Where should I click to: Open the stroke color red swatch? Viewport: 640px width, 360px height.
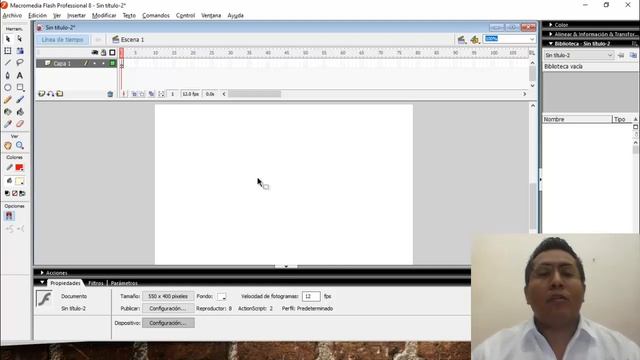19,168
